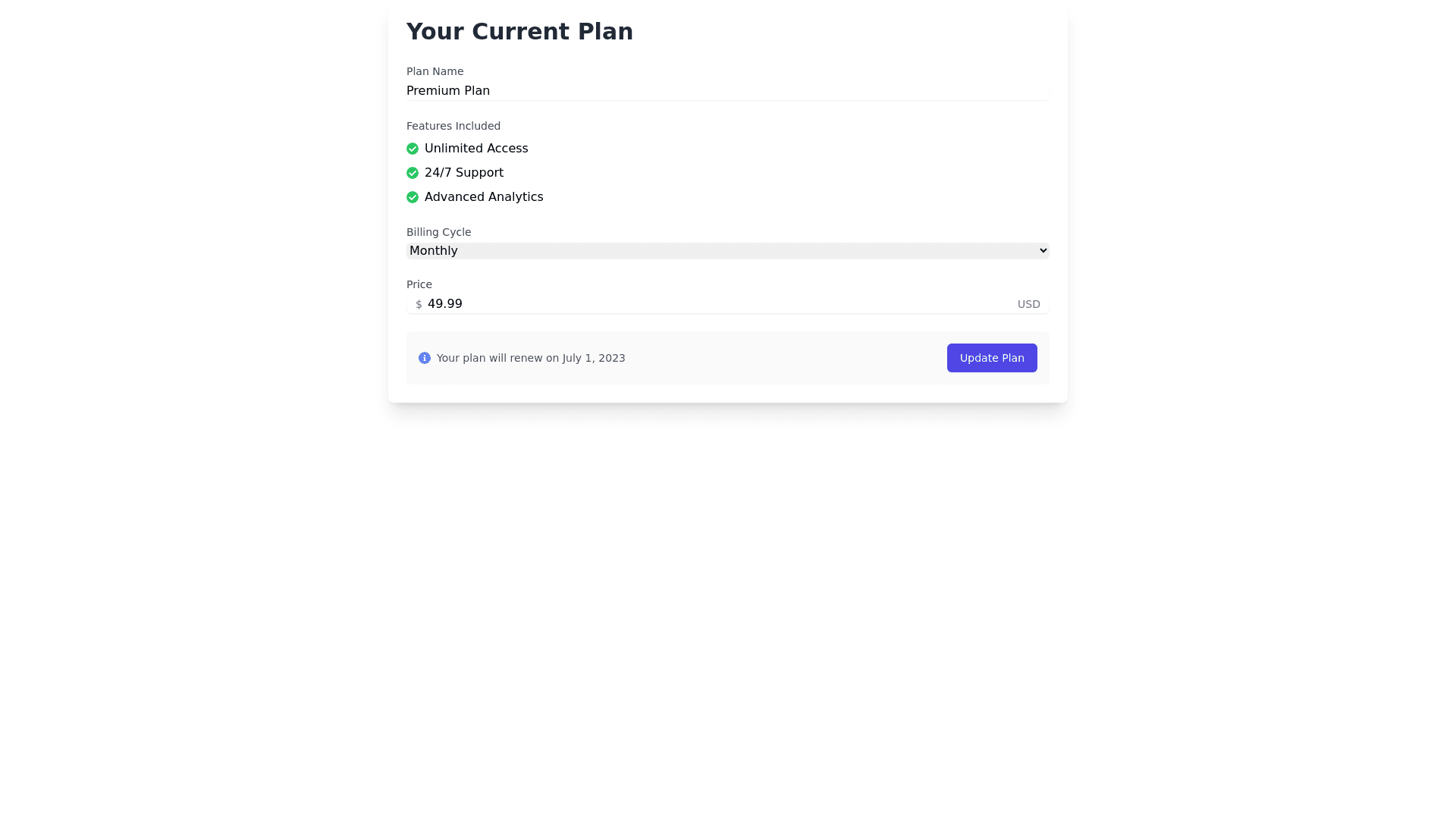This screenshot has width=1456, height=819.
Task: Click the Your Current Plan heading
Action: (519, 32)
